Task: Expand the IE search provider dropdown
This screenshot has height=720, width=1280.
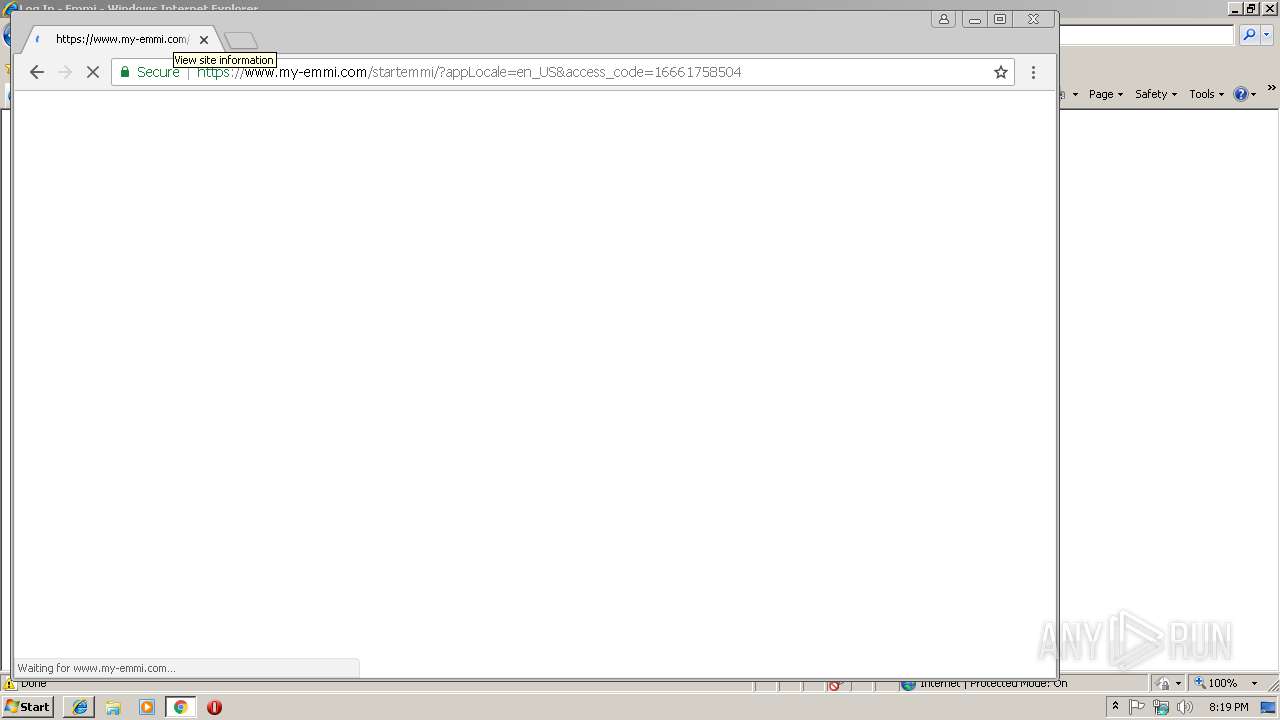Action: click(1267, 35)
